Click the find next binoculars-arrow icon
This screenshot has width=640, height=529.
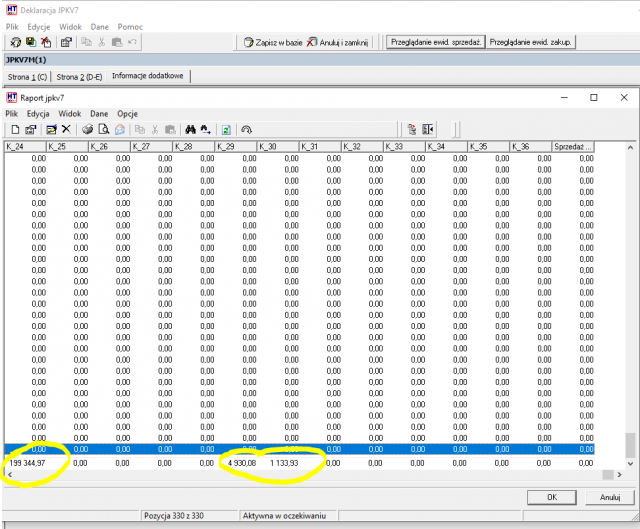pyautogui.click(x=205, y=130)
